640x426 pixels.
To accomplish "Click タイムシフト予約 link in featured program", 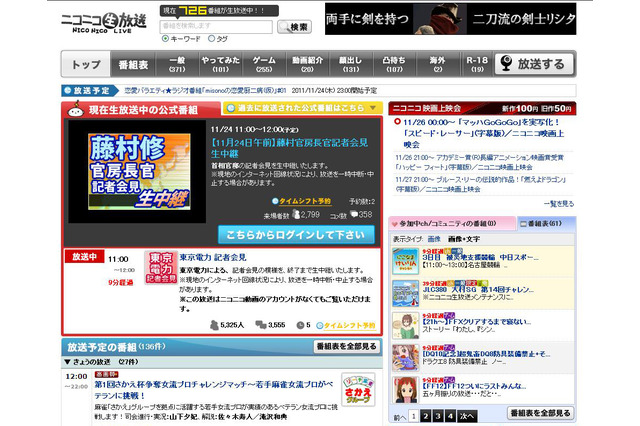I will click(305, 201).
